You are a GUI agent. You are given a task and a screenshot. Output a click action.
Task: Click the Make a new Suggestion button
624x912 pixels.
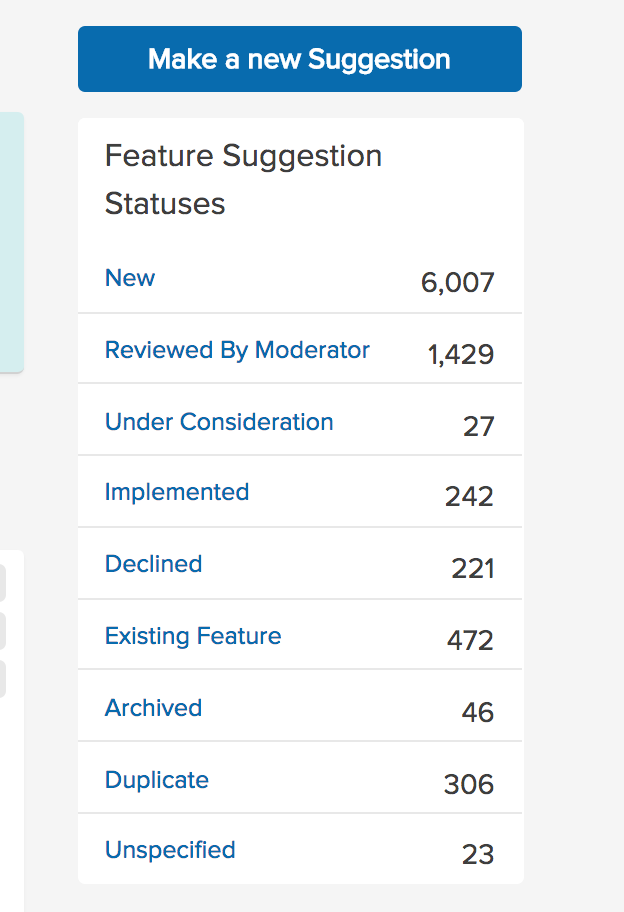[x=299, y=59]
